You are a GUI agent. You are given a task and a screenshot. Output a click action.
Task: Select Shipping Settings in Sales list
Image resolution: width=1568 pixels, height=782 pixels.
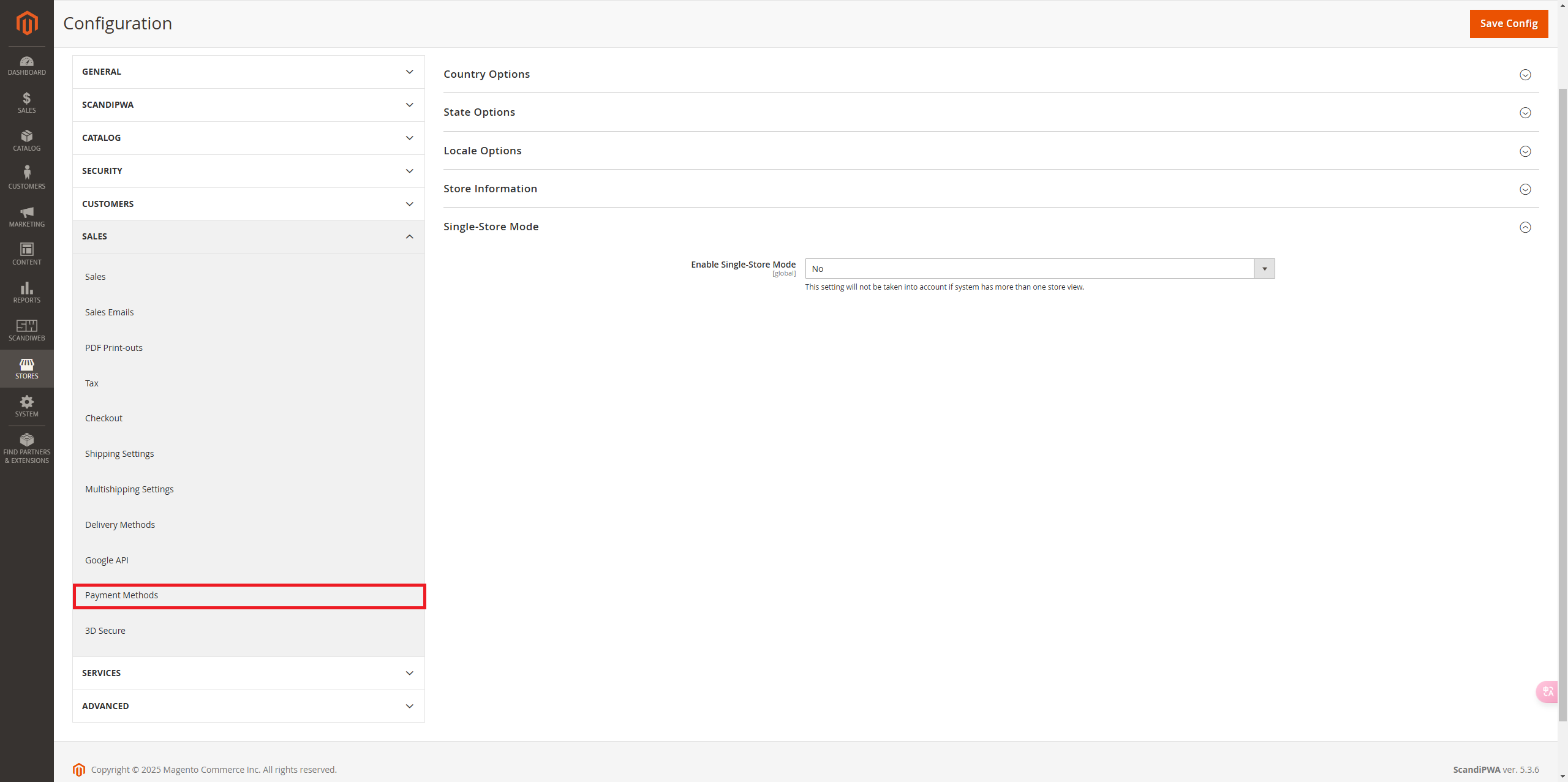pyautogui.click(x=119, y=454)
